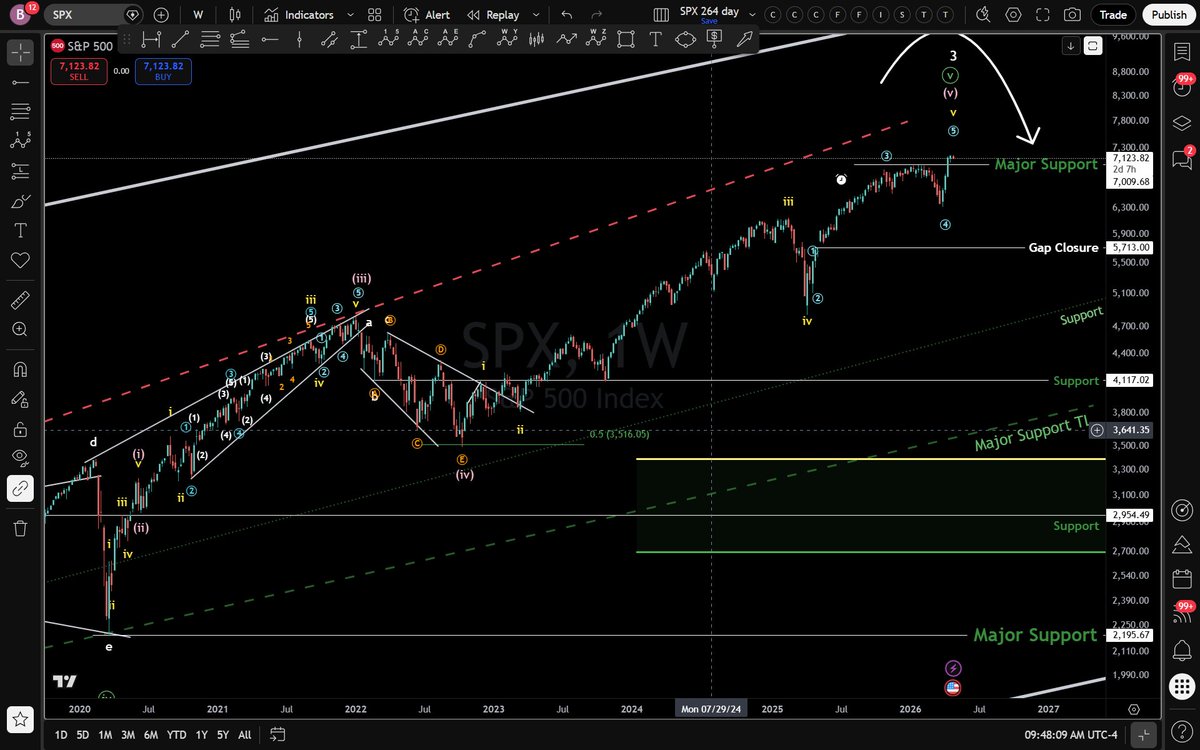1200x750 pixels.
Task: Toggle magnet mode on
Action: 22,369
